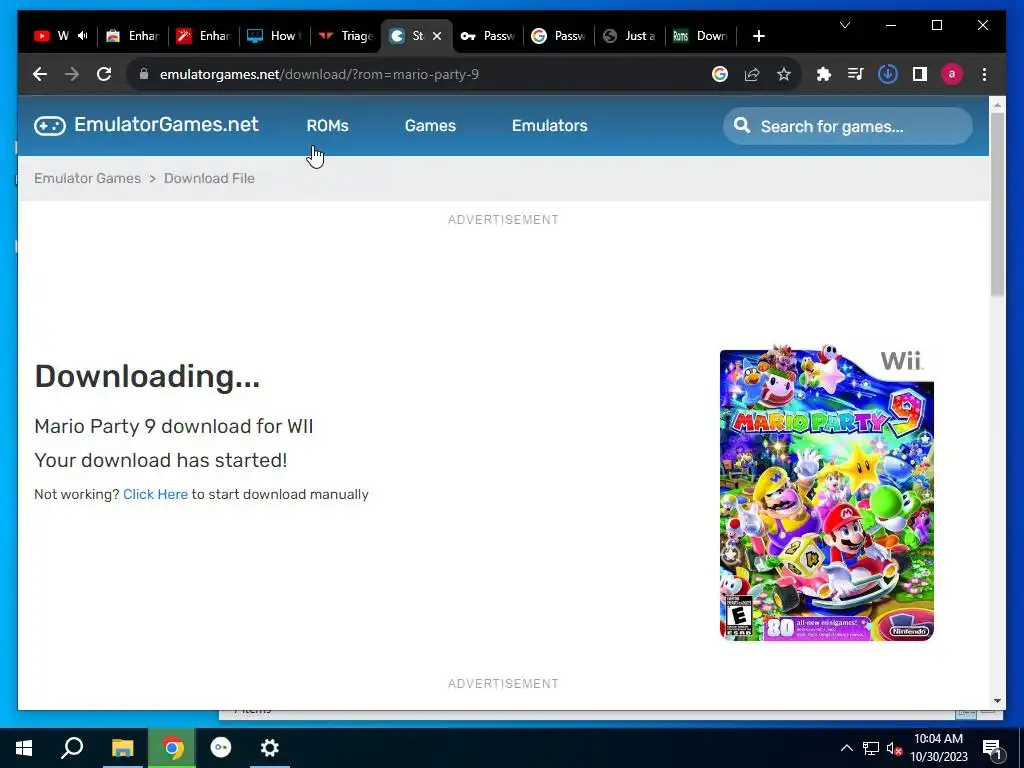Image resolution: width=1024 pixels, height=768 pixels.
Task: Click Chrome icon in taskbar
Action: pyautogui.click(x=172, y=748)
